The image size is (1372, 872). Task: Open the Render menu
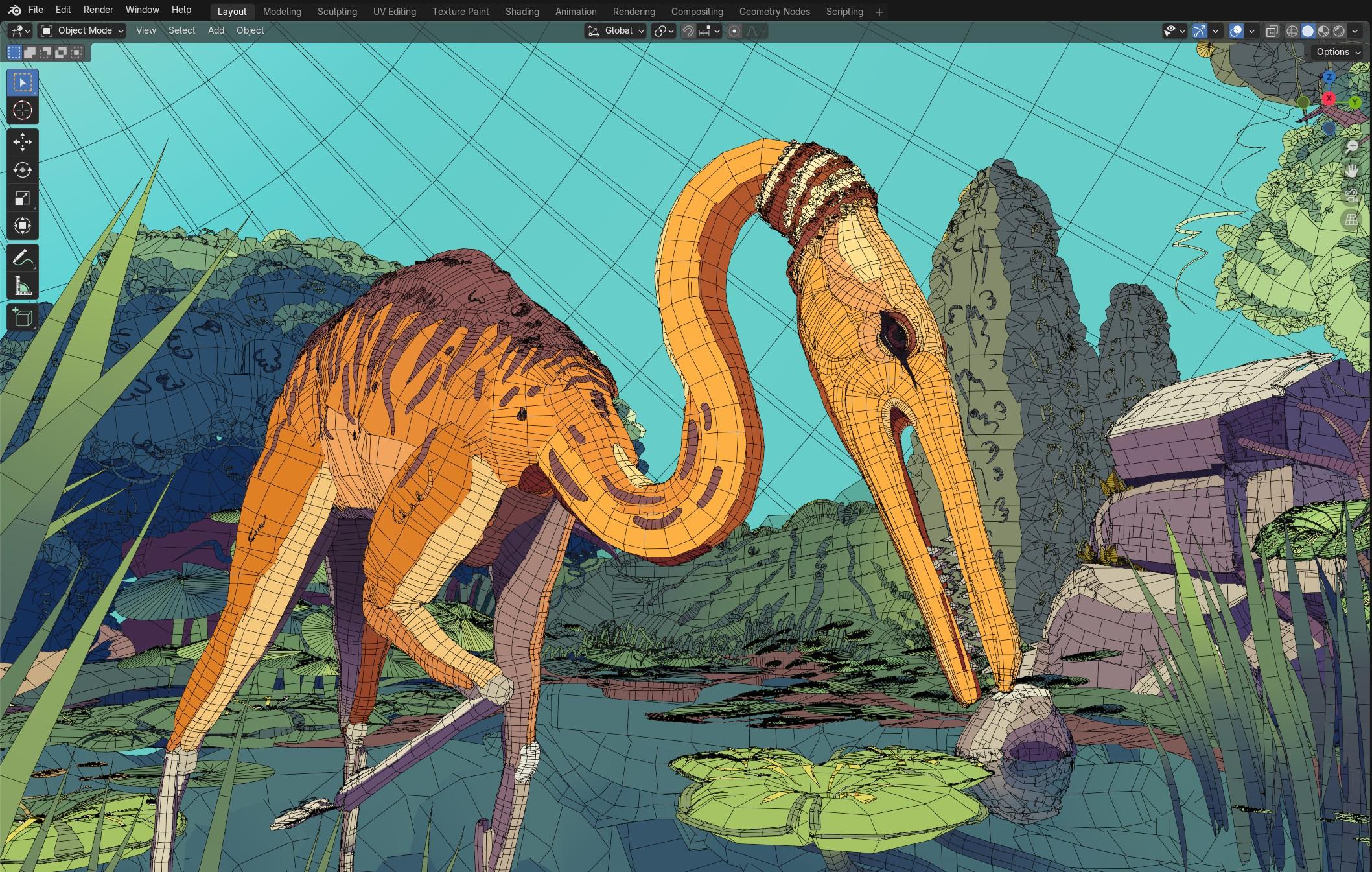coord(98,10)
